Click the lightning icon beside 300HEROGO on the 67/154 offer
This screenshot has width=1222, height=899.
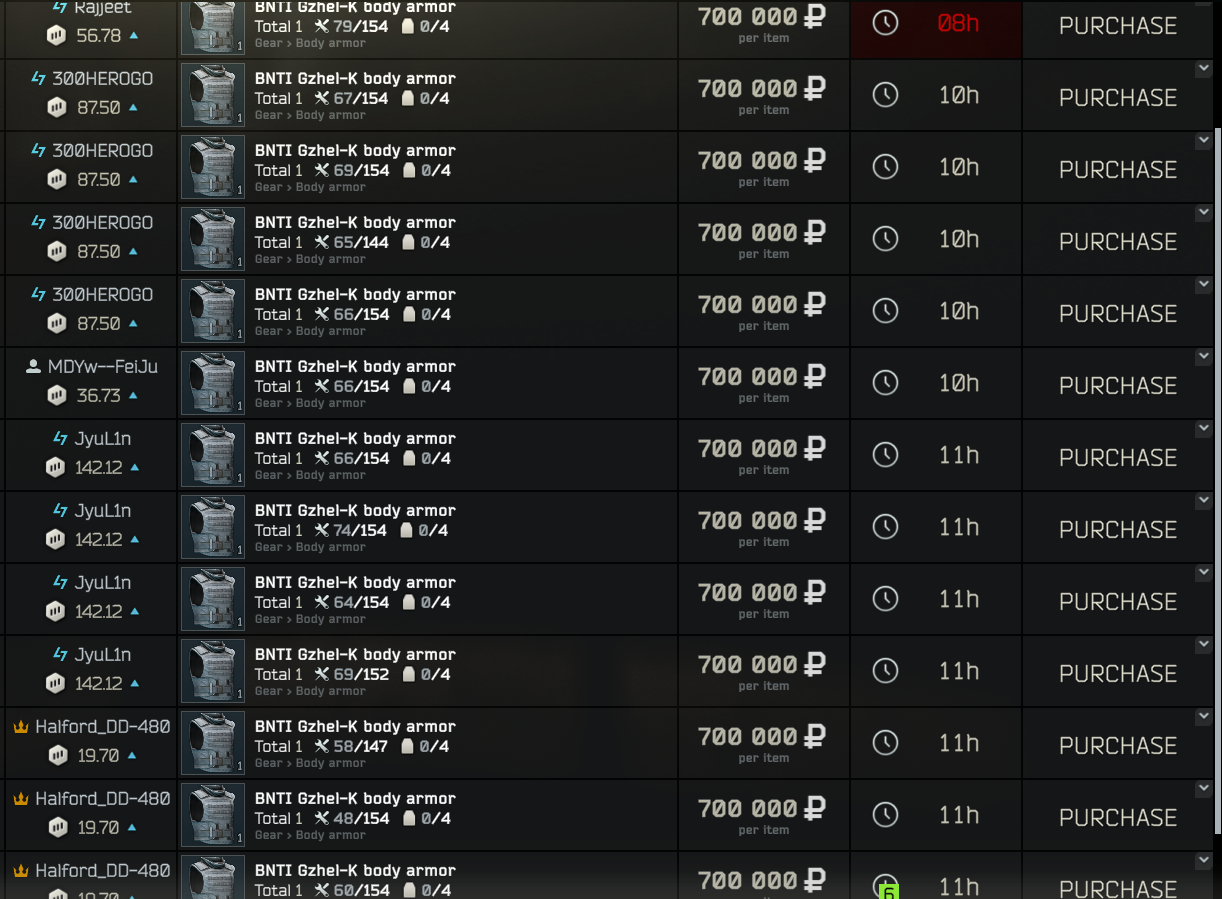[39, 79]
